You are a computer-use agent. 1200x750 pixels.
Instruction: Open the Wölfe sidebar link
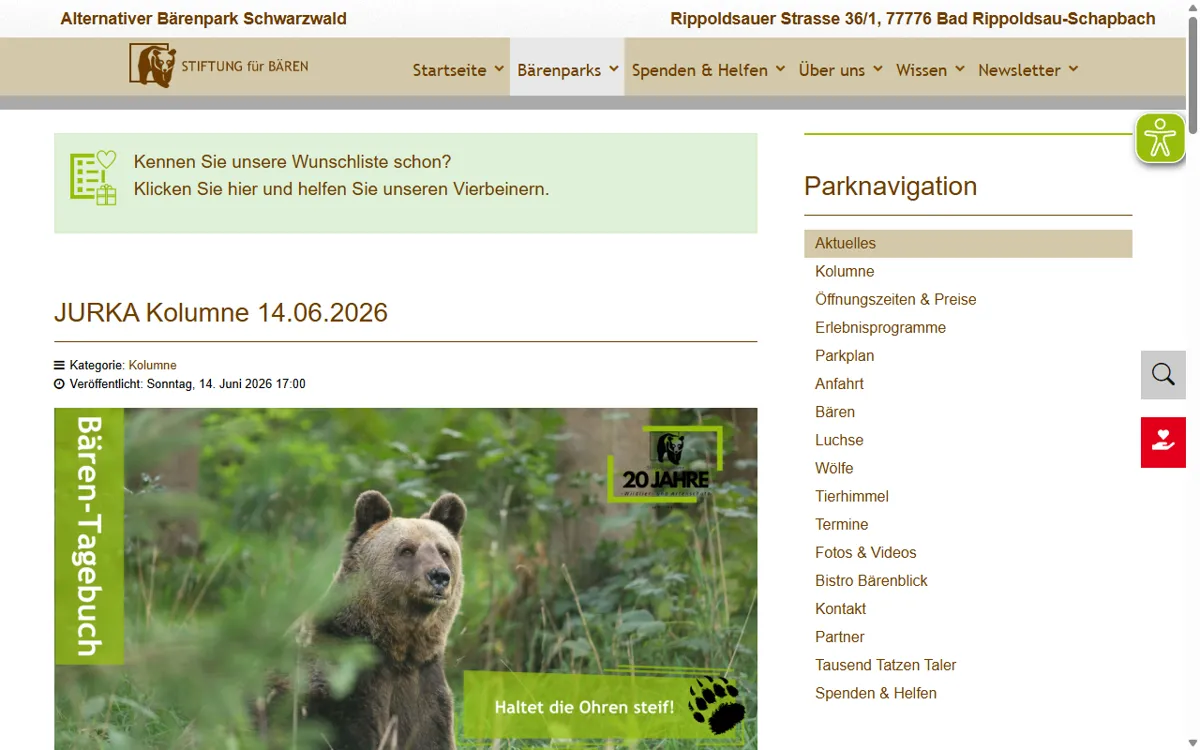click(x=834, y=467)
